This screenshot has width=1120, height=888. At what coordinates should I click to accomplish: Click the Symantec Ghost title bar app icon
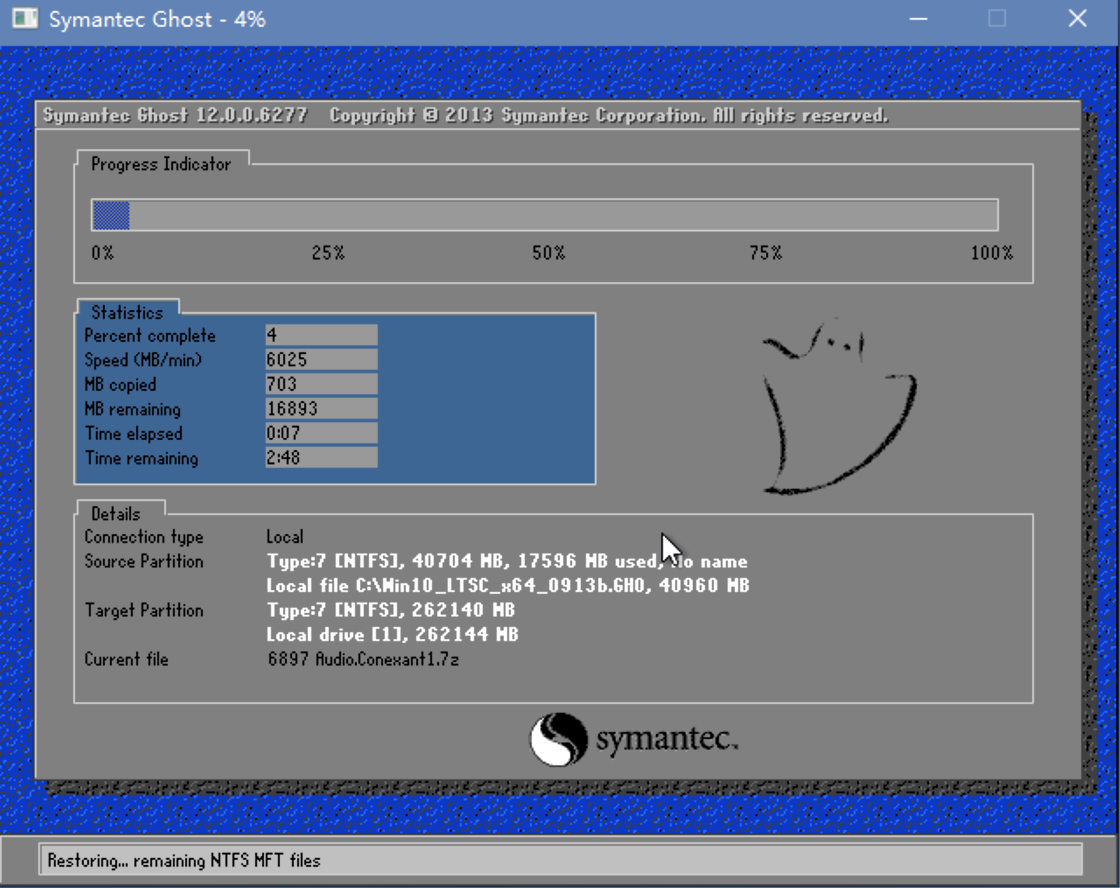point(25,19)
